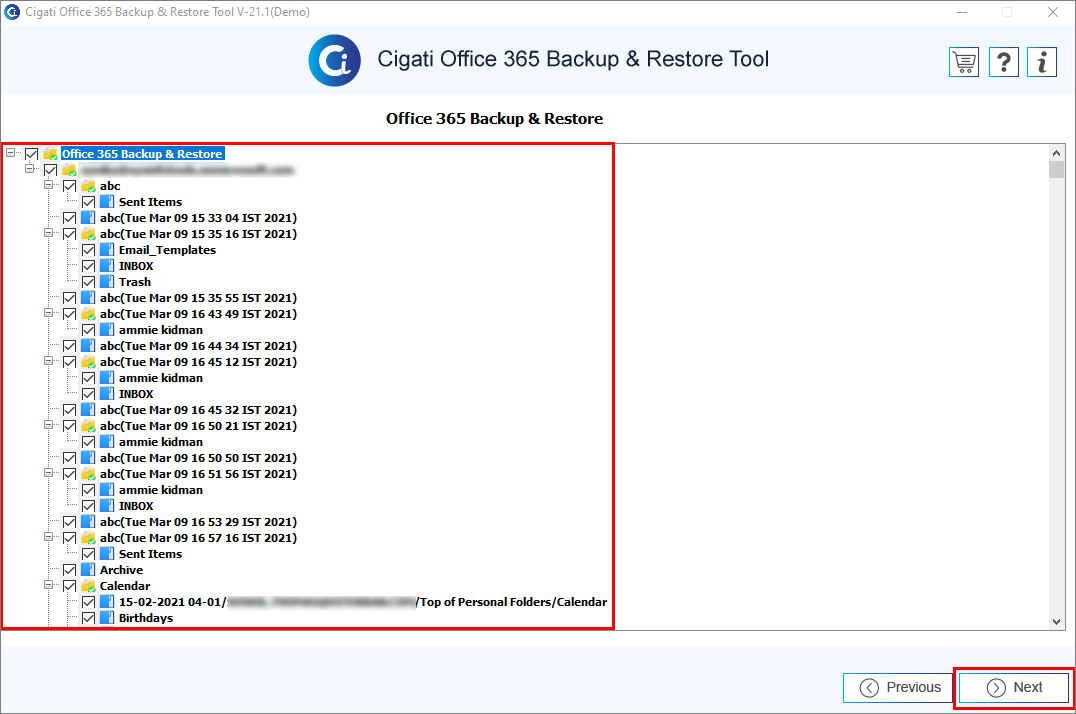This screenshot has height=714, width=1076.
Task: Toggle the Calendar checkbox
Action: coord(69,586)
